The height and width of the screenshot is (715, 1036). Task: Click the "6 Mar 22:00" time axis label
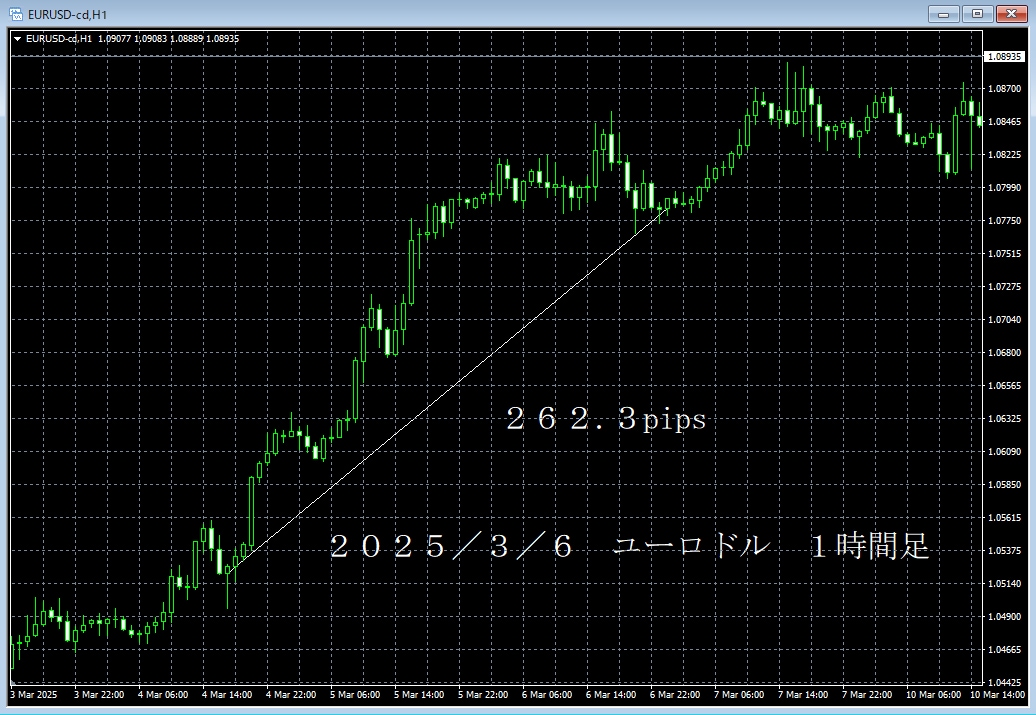coord(675,695)
